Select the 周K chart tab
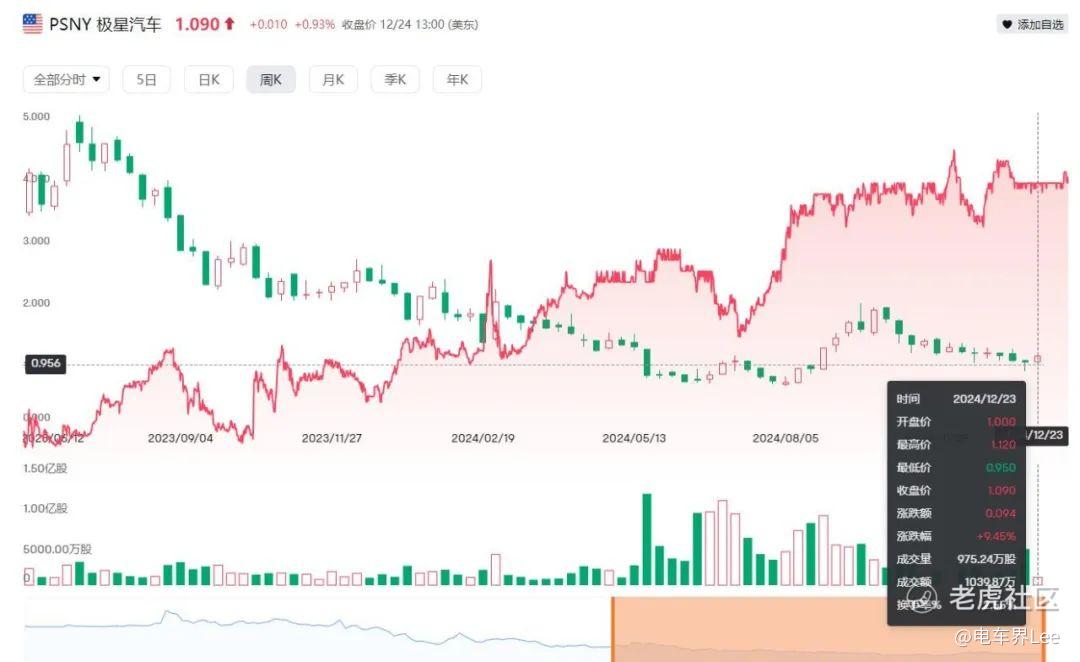Image resolution: width=1080 pixels, height=662 pixels. 271,79
